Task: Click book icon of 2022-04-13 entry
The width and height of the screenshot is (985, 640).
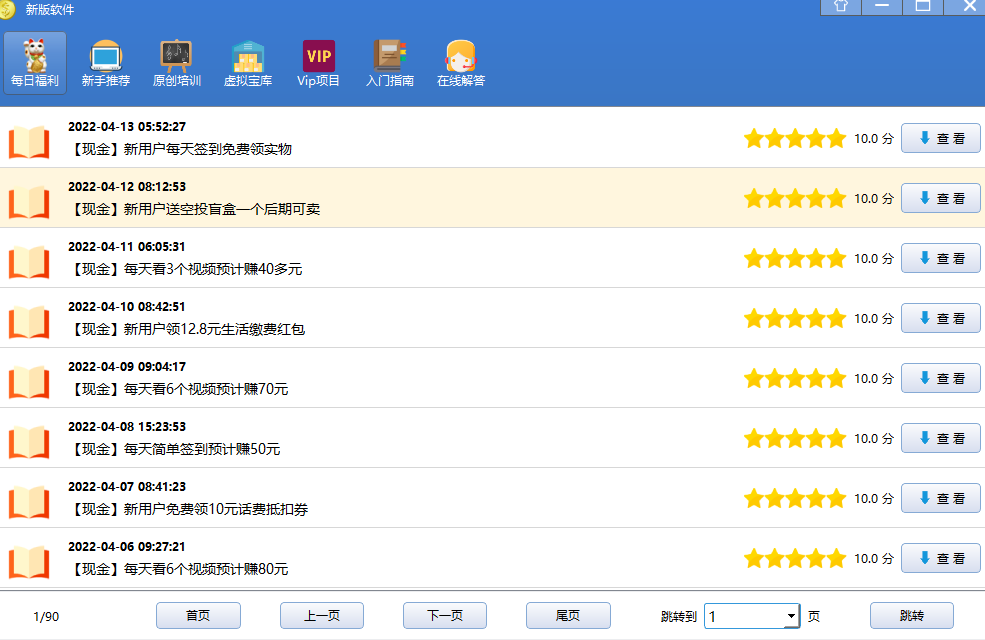Action: [29, 141]
